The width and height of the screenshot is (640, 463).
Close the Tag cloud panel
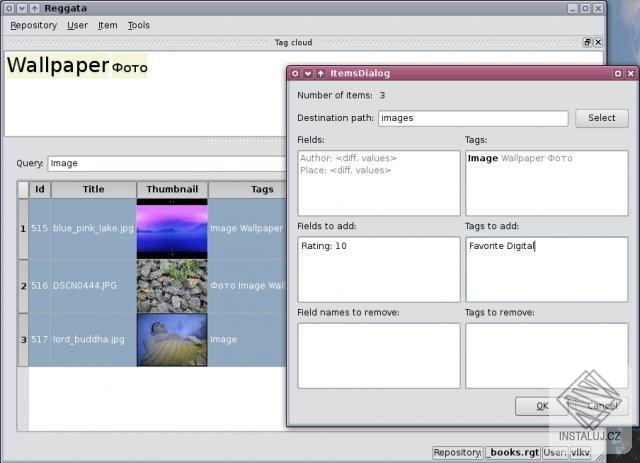tap(598, 42)
